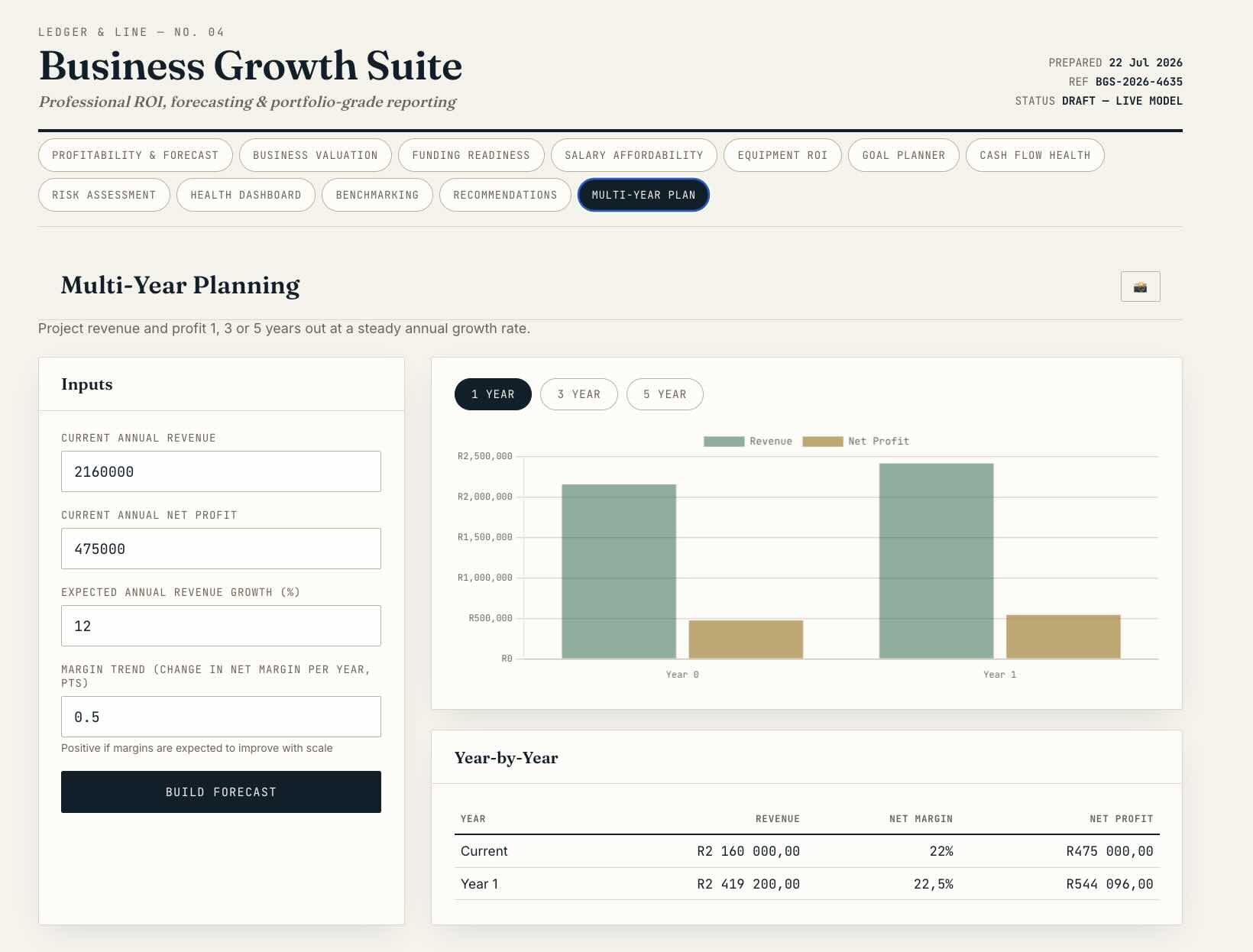The width and height of the screenshot is (1253, 952).
Task: Click the 'BGS-2026-4635' reference text
Action: (1139, 82)
